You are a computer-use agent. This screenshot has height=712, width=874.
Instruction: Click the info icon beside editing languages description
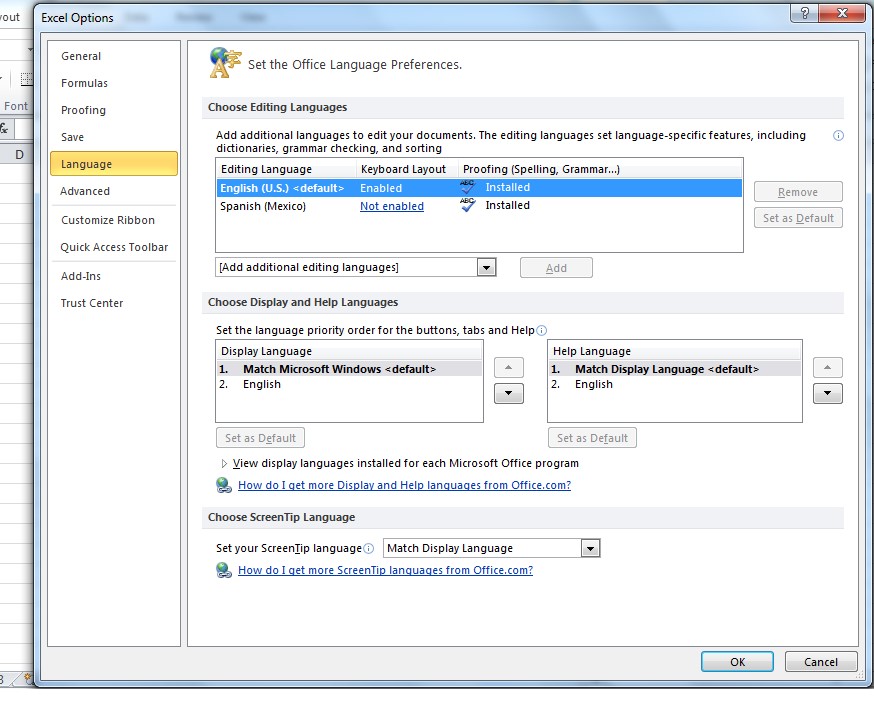[838, 135]
